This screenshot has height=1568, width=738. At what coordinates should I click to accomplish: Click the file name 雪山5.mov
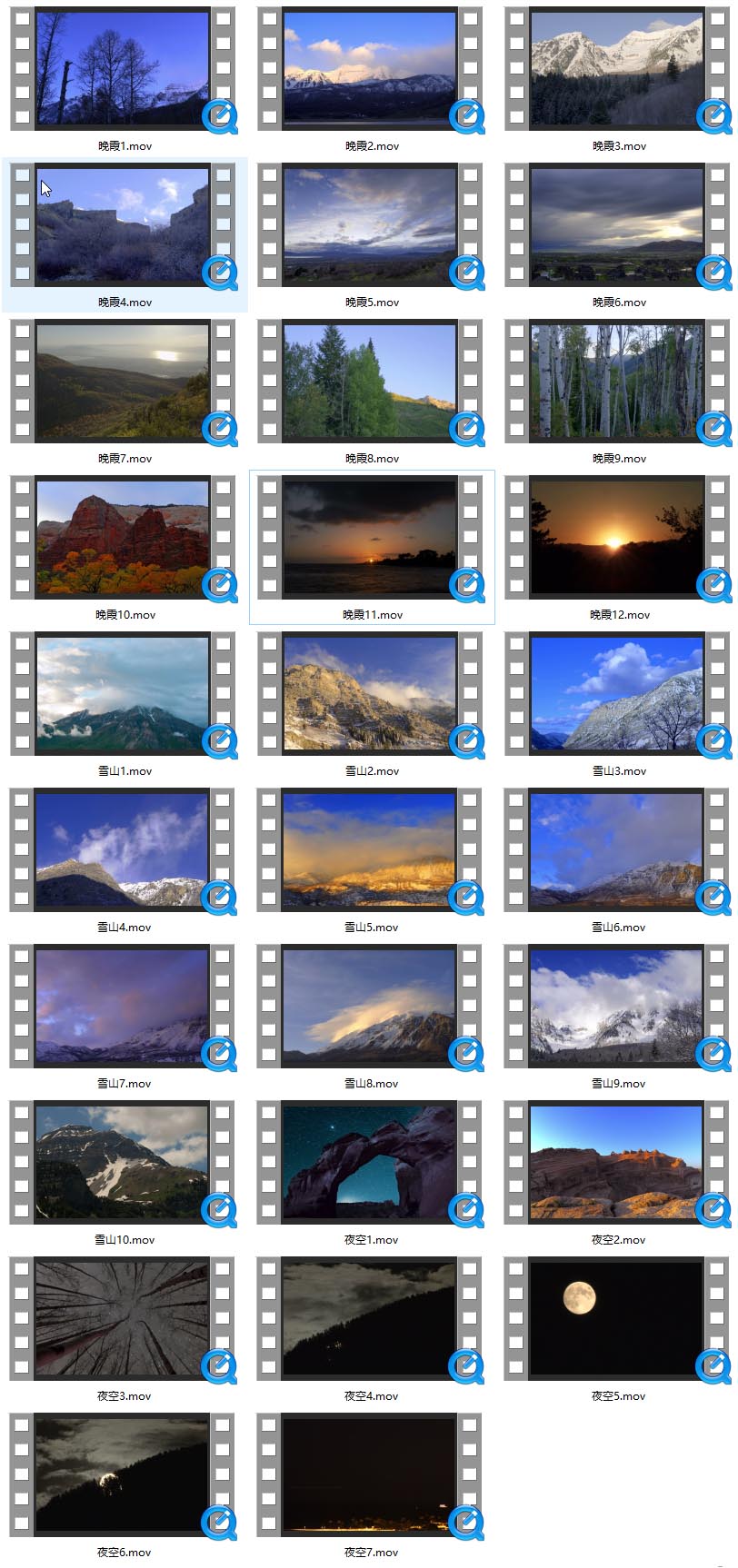pyautogui.click(x=372, y=928)
